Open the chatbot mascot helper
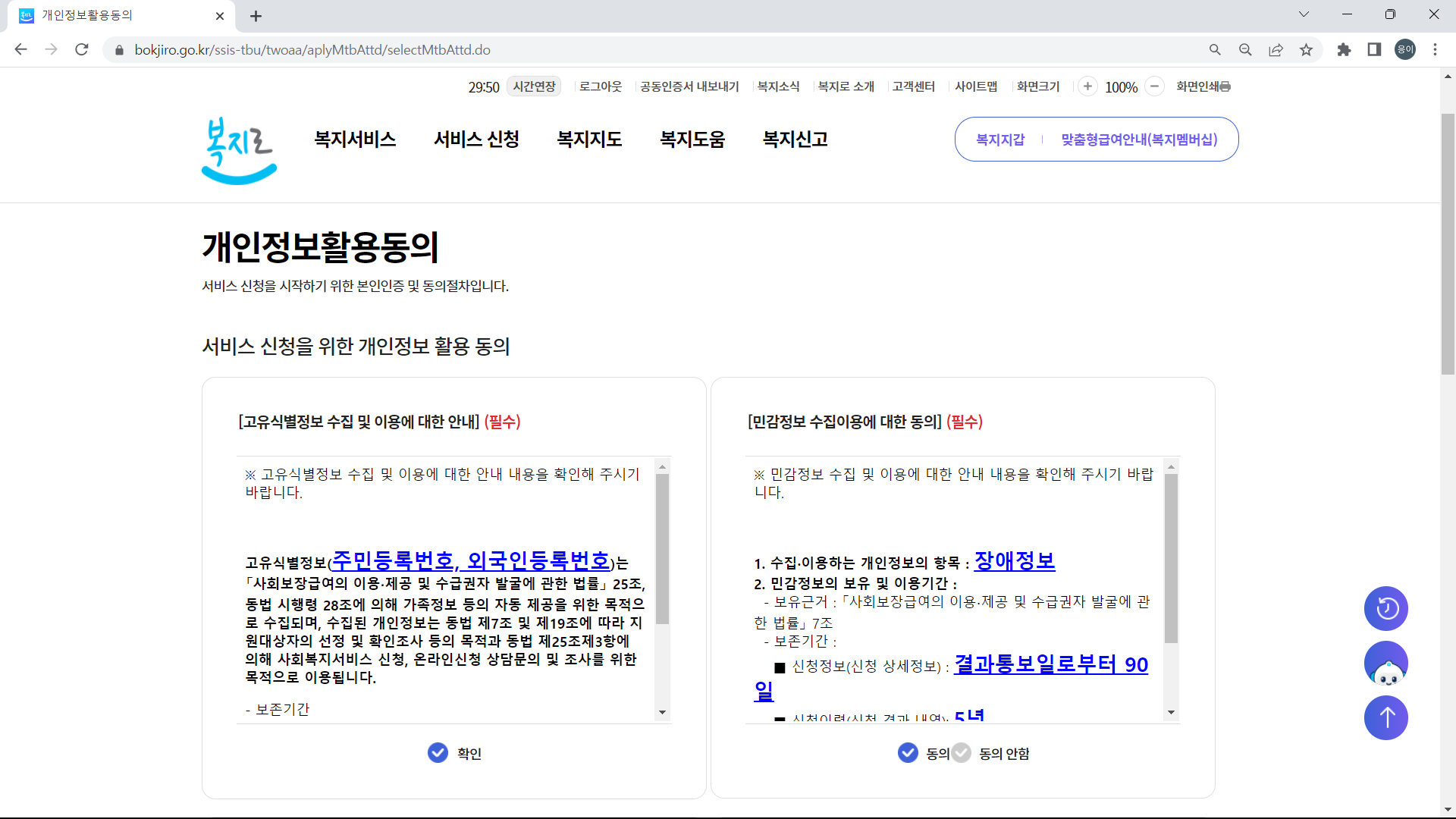This screenshot has width=1456, height=819. (1385, 663)
